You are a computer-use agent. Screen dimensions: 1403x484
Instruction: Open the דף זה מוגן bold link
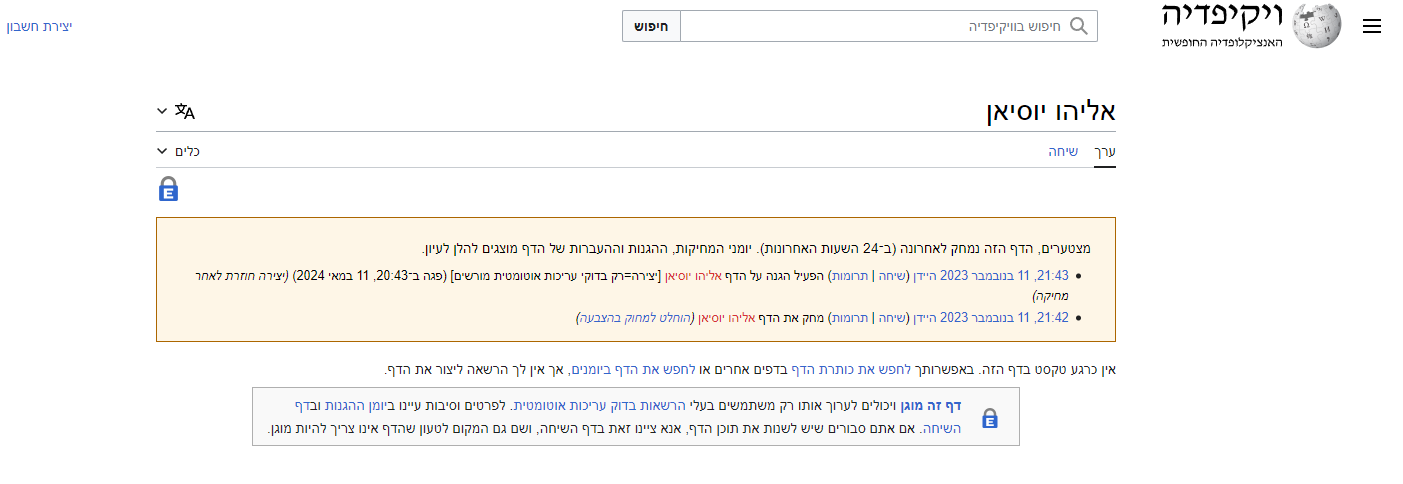[931, 405]
